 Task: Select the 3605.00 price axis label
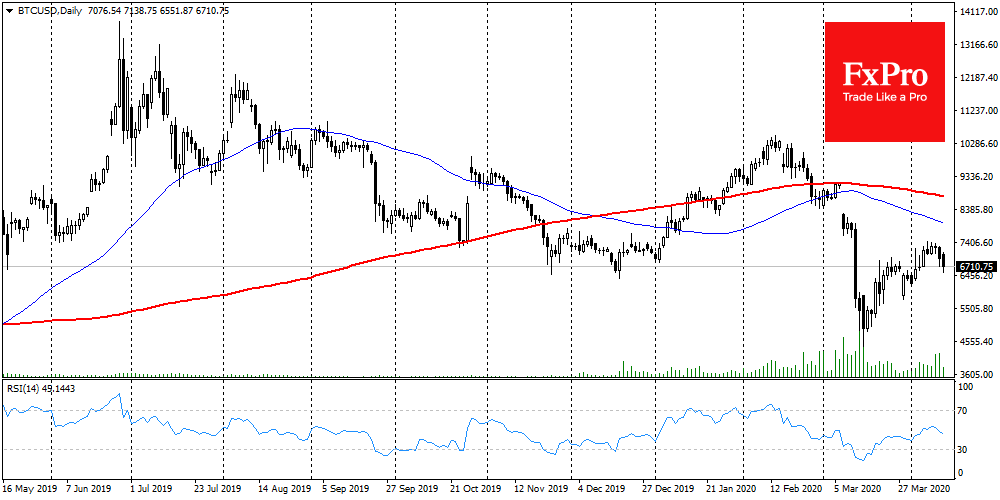point(976,374)
